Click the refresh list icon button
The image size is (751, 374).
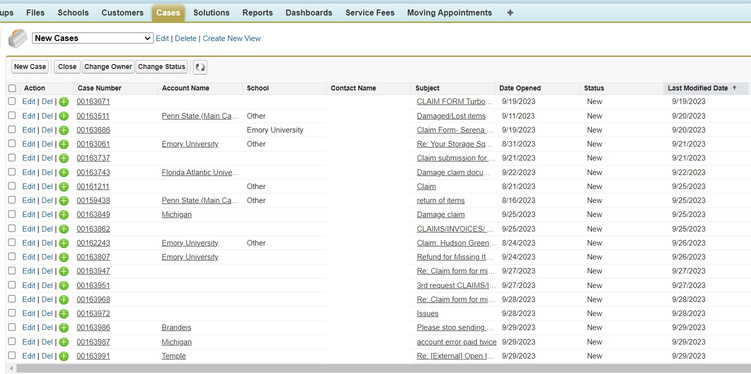click(x=200, y=68)
